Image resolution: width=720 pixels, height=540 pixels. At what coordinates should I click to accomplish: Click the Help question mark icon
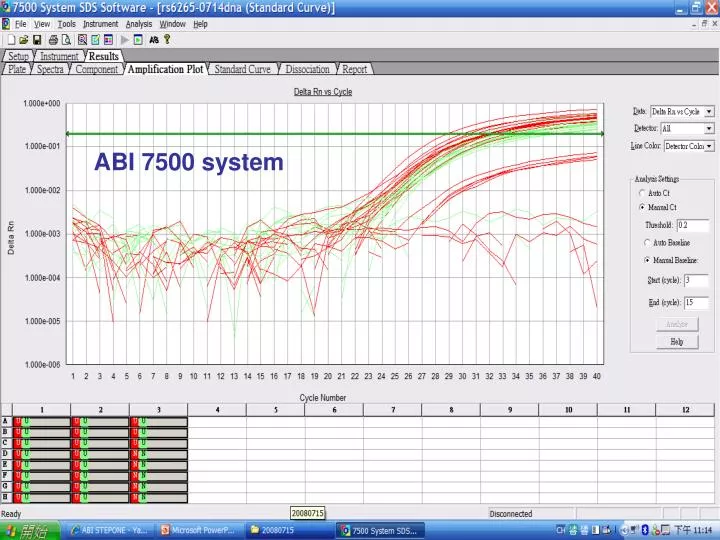tap(167, 39)
